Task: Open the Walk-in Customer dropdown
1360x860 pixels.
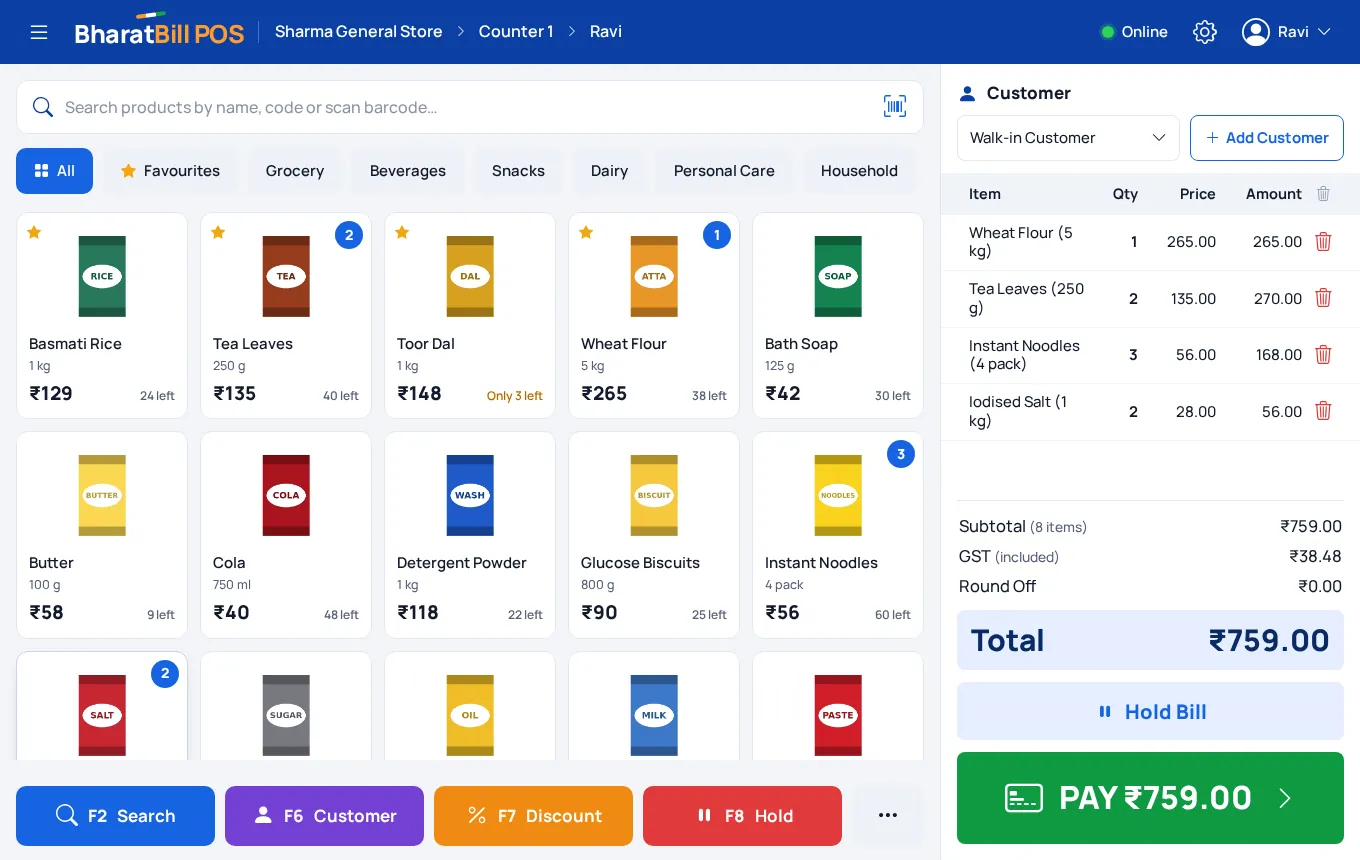Action: (1068, 138)
